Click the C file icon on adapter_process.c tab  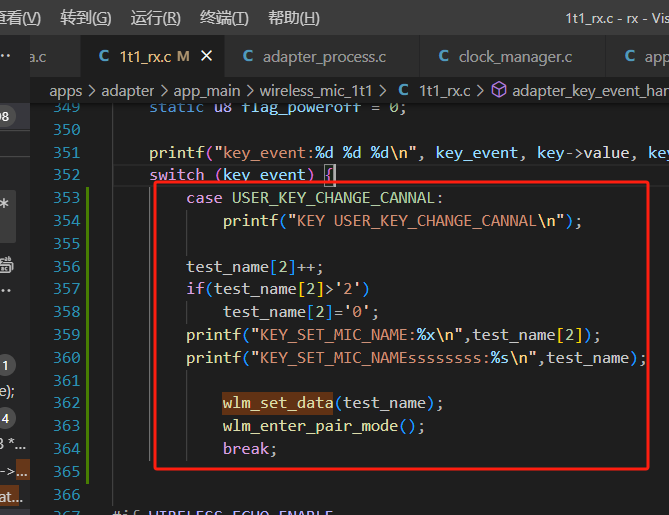point(248,56)
